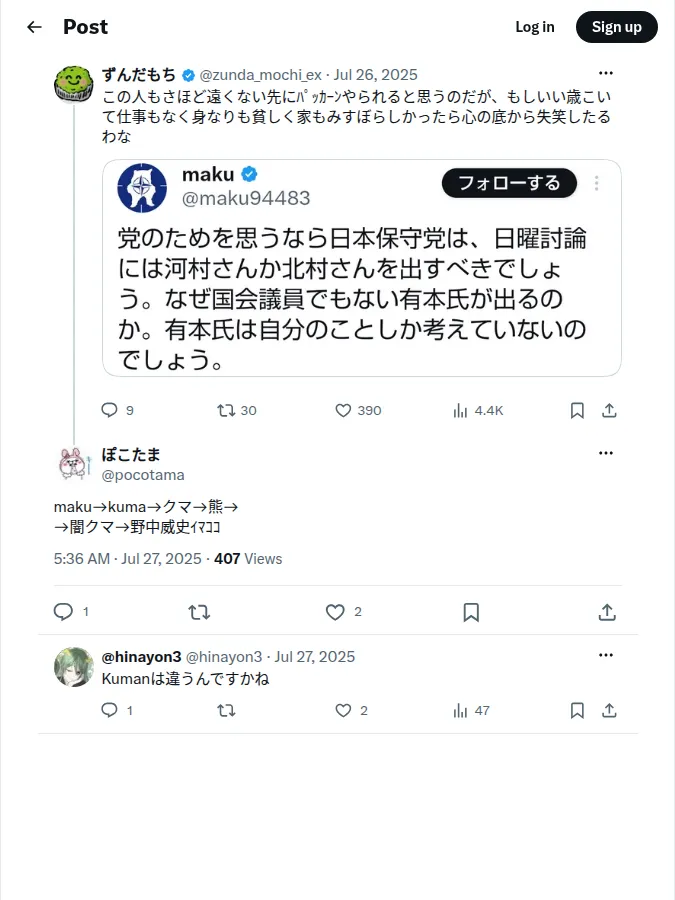View analytics showing 4.4K views
675x900 pixels.
(x=478, y=410)
